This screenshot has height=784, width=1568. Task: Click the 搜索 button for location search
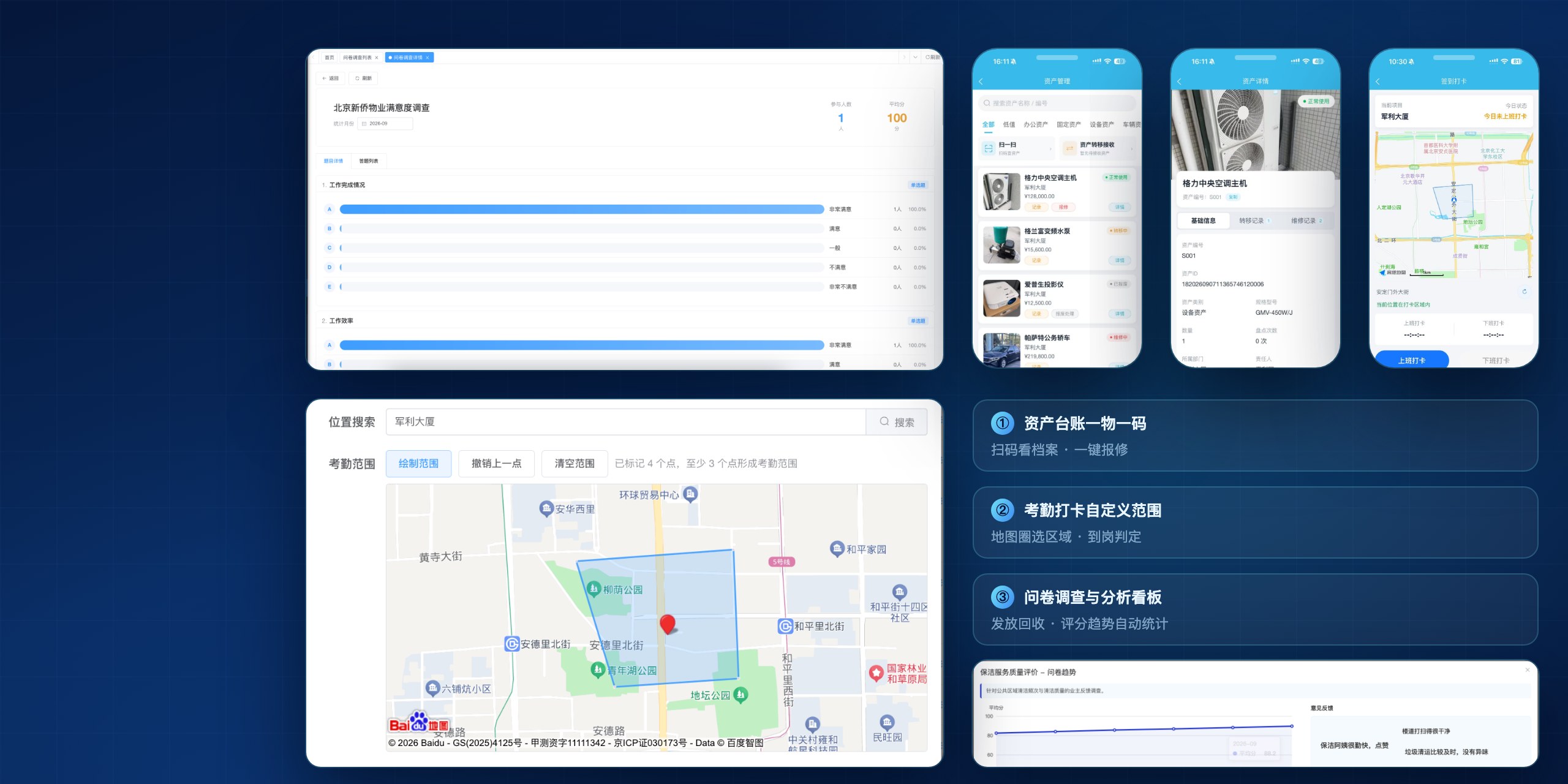[897, 422]
